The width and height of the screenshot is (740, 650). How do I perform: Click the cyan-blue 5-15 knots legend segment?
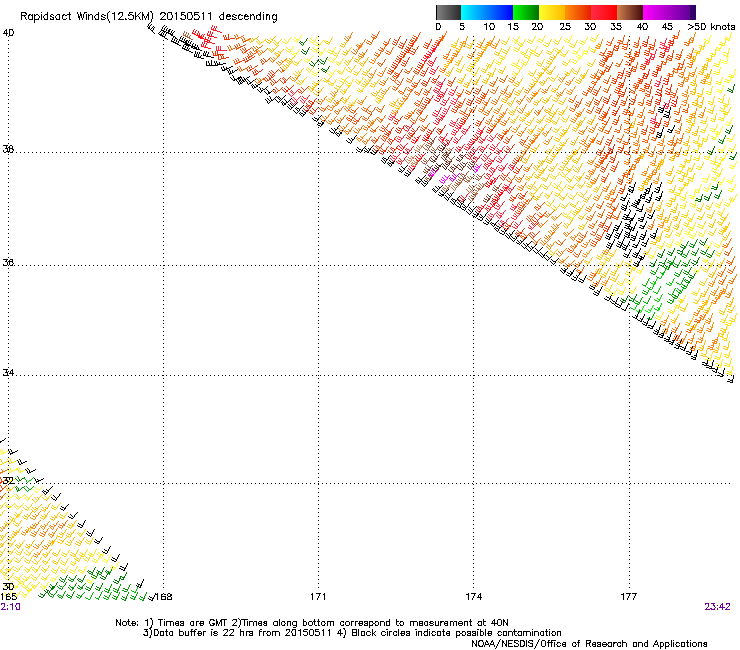click(487, 12)
